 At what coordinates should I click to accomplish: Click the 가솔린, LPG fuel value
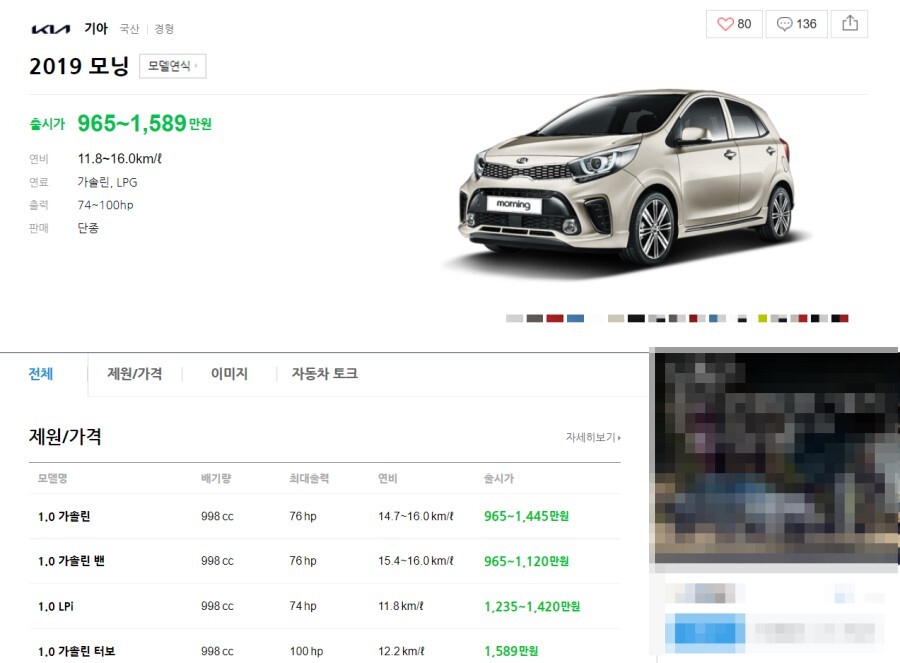pos(107,183)
